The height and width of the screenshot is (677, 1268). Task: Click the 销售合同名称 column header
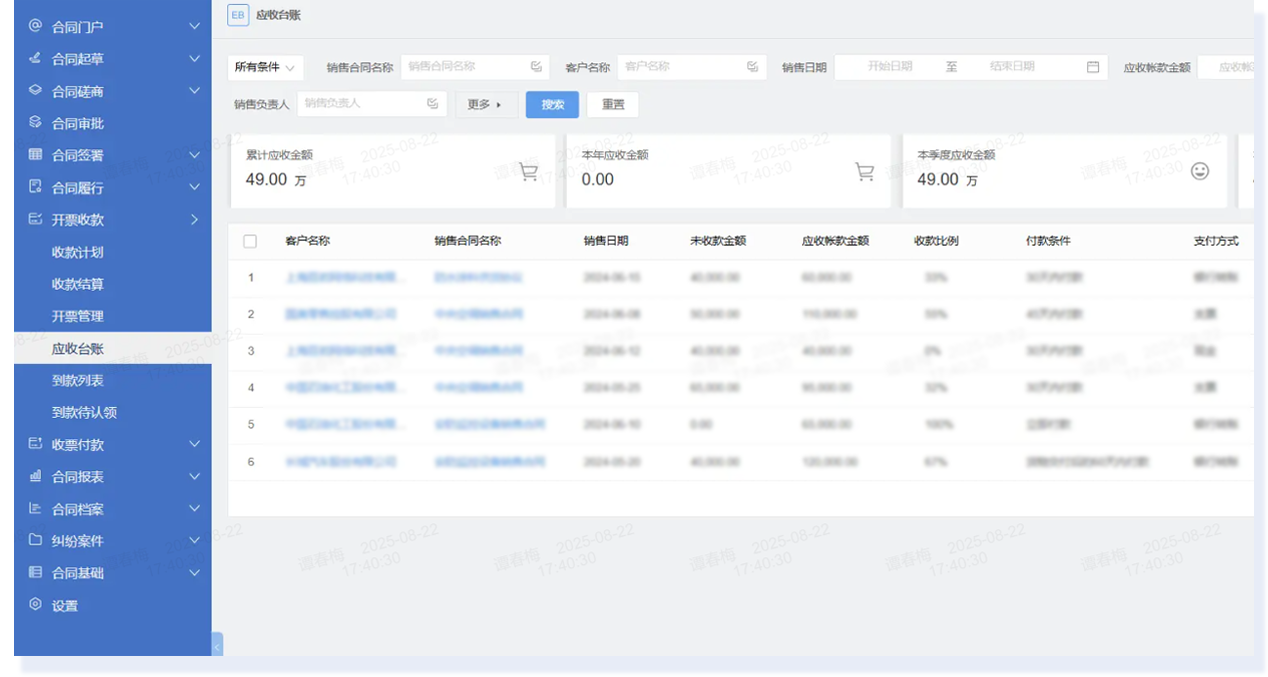pyautogui.click(x=467, y=241)
